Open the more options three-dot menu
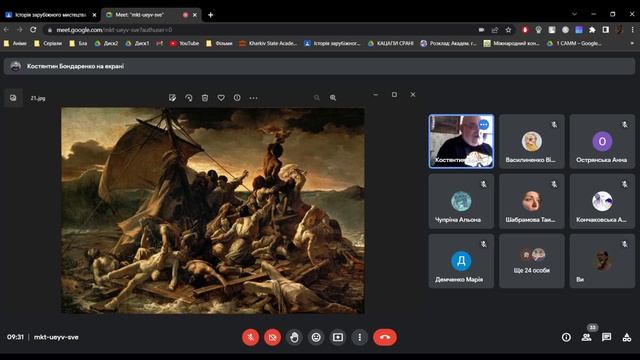This screenshot has height=360, width=640. [360, 337]
